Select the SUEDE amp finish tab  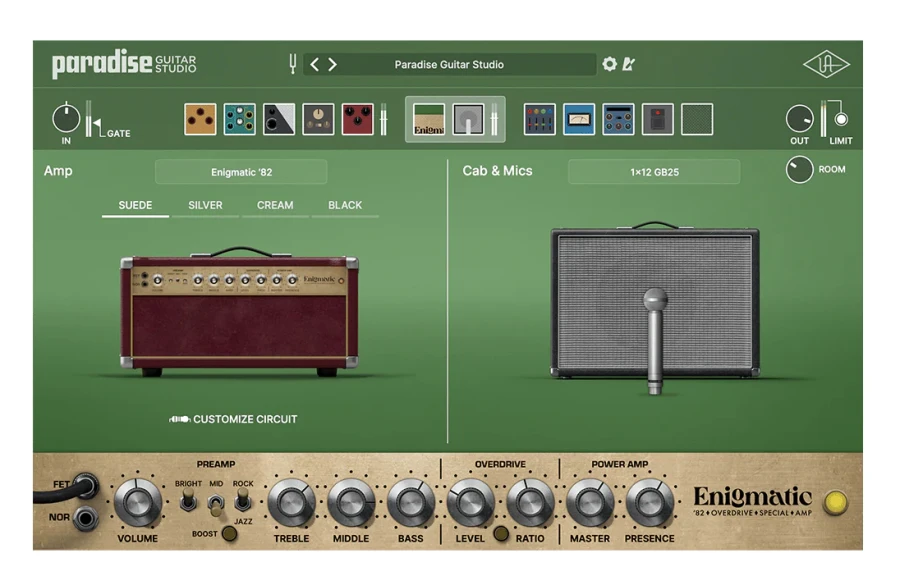click(x=135, y=205)
